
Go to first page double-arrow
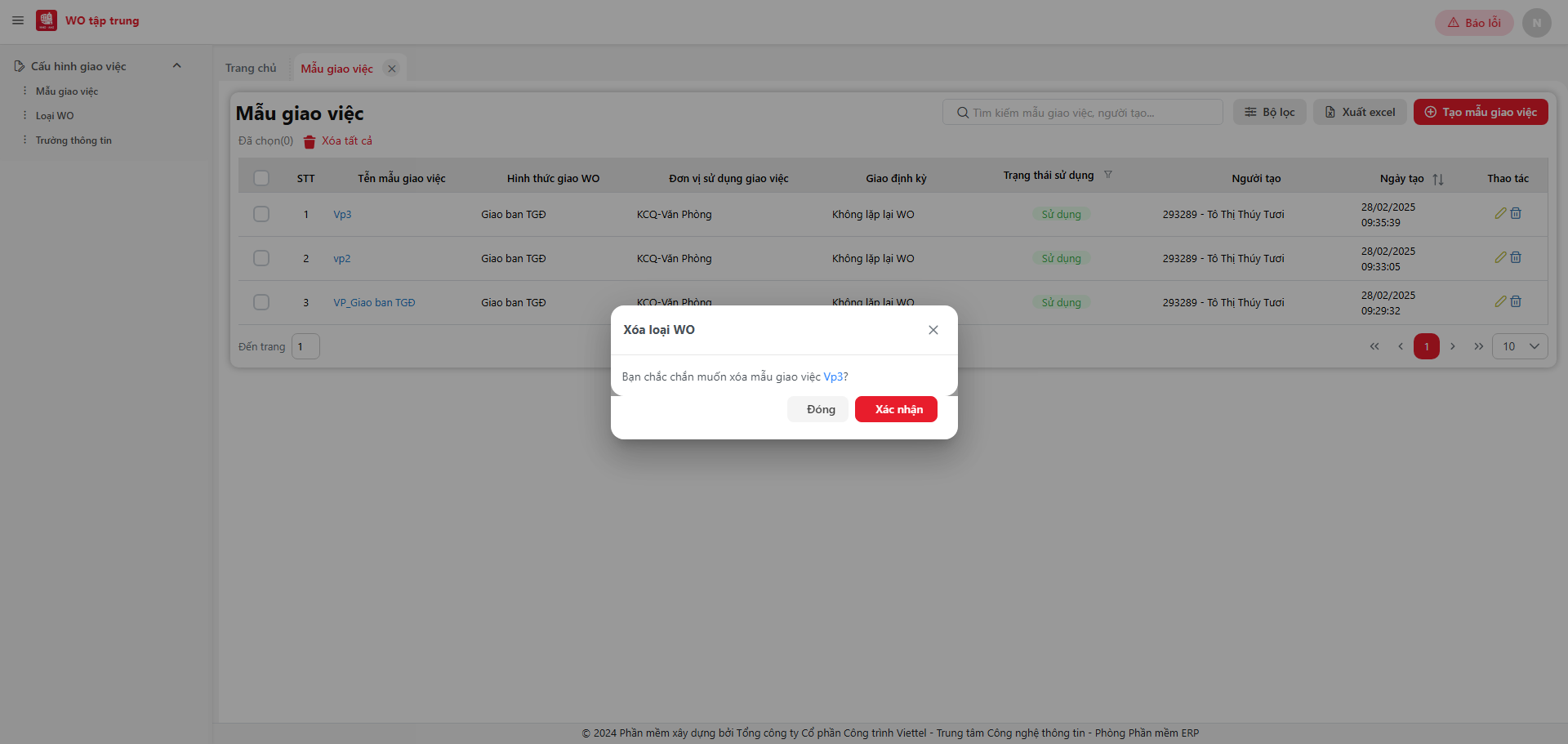pyautogui.click(x=1374, y=346)
